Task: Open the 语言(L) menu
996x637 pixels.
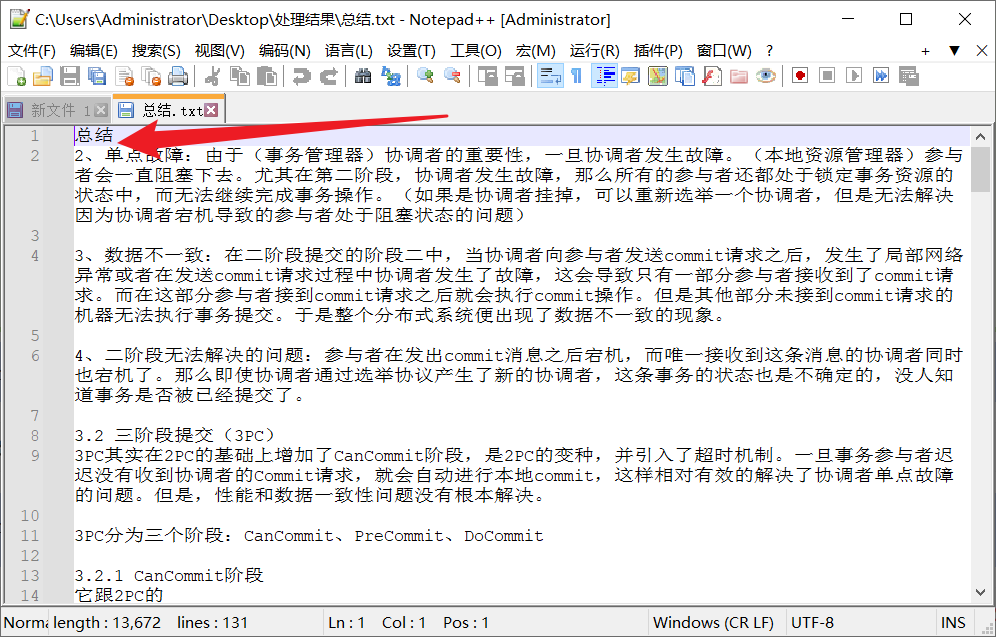Action: click(349, 51)
